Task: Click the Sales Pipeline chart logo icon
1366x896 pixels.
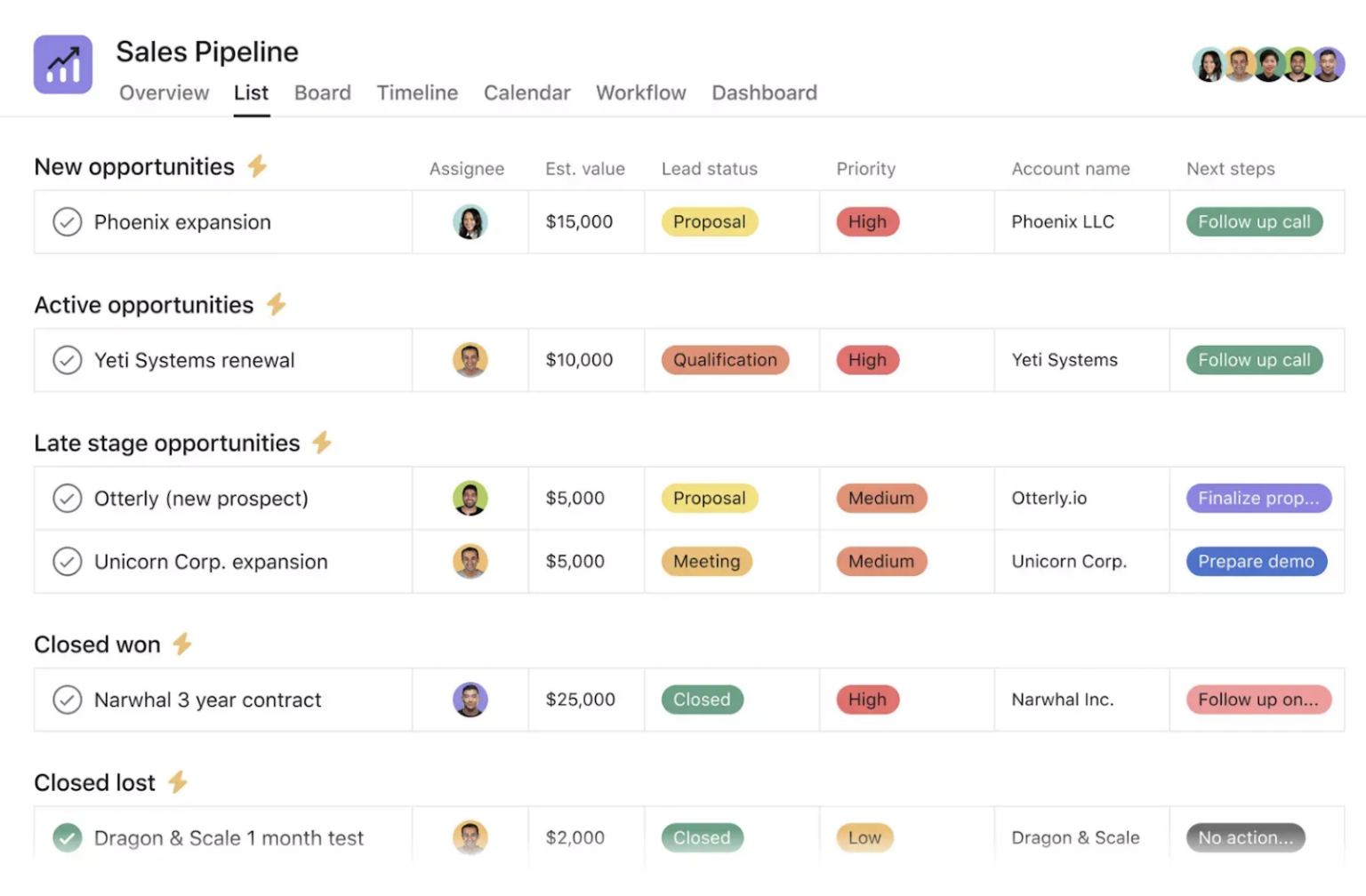Action: (x=62, y=63)
